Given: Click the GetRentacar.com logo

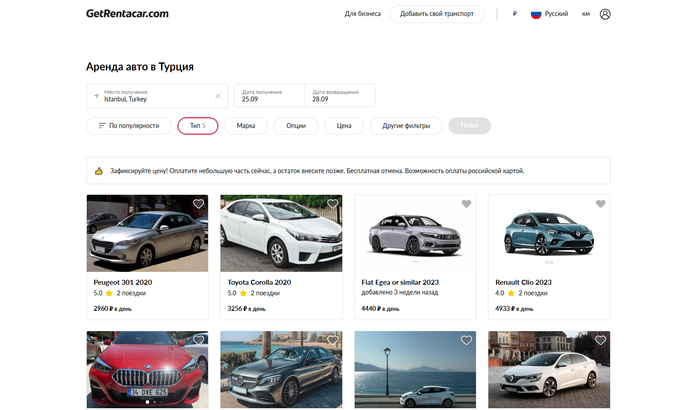Looking at the screenshot, I should (x=127, y=14).
